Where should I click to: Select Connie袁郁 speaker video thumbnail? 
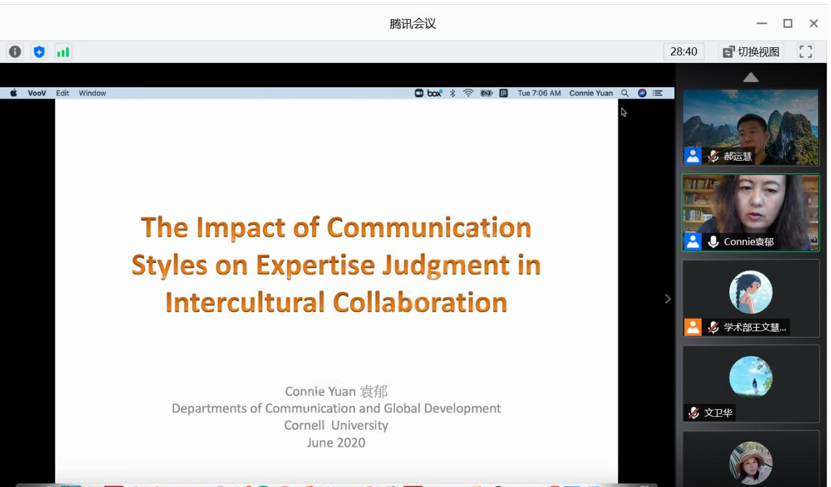[750, 210]
